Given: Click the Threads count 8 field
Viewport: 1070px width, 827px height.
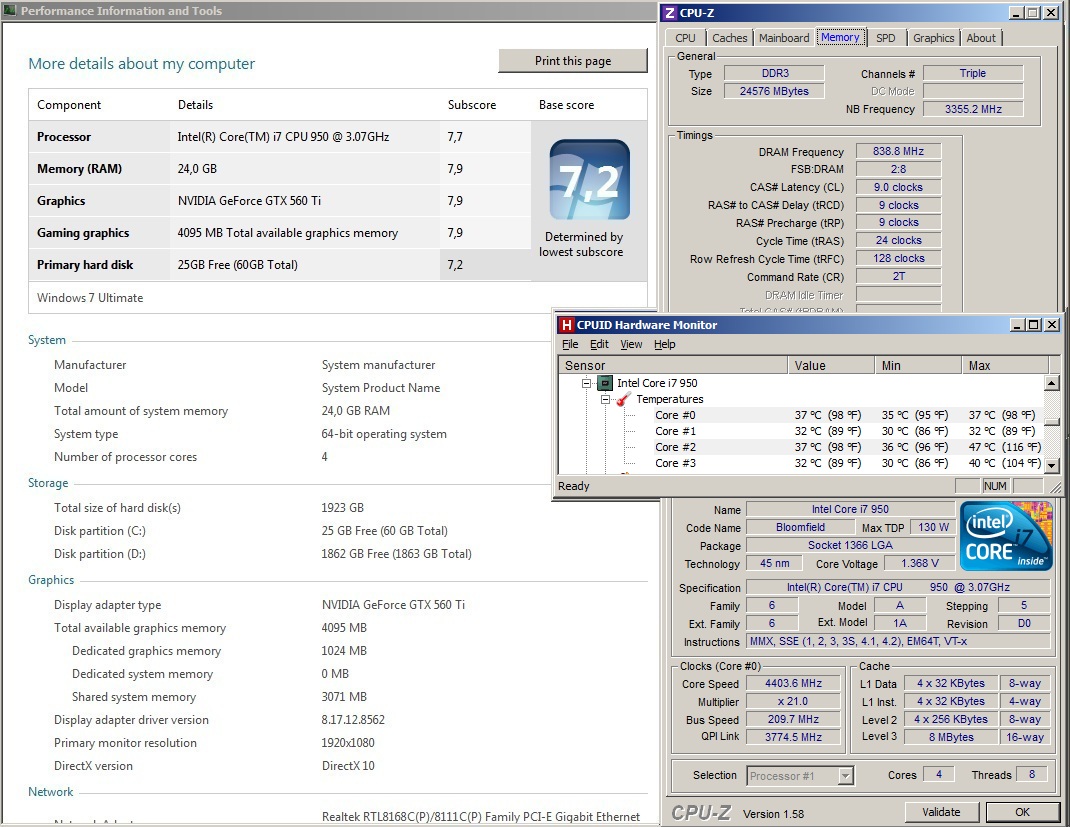Looking at the screenshot, I should (1032, 774).
